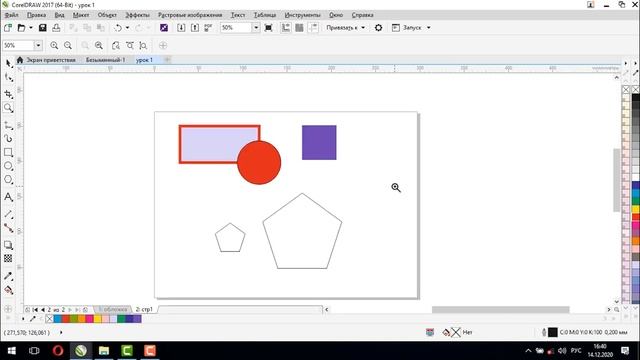Select the Zoom tool in toolbox
640x360 pixels.
click(9, 108)
